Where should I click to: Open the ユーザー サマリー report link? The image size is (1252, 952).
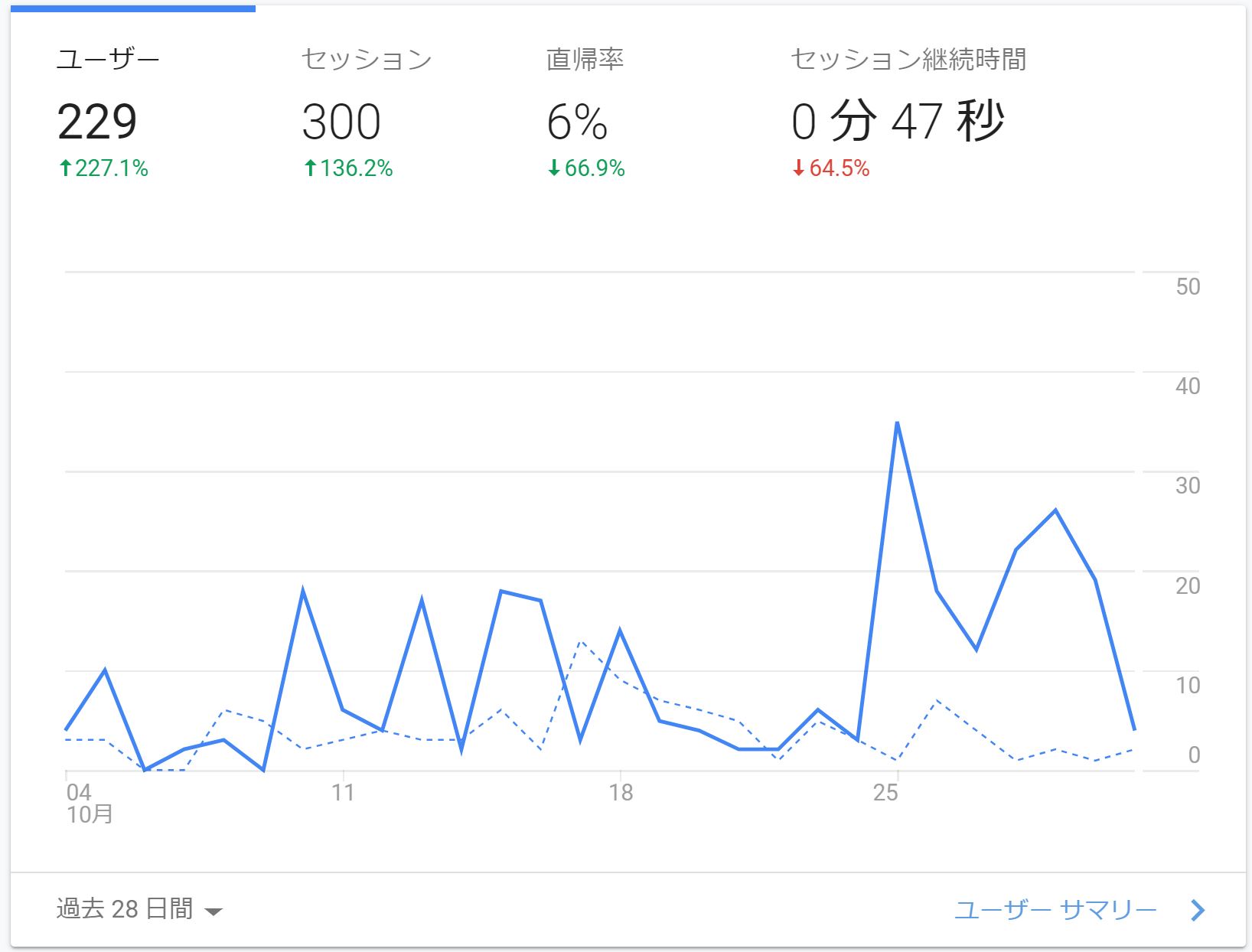pyautogui.click(x=1055, y=910)
